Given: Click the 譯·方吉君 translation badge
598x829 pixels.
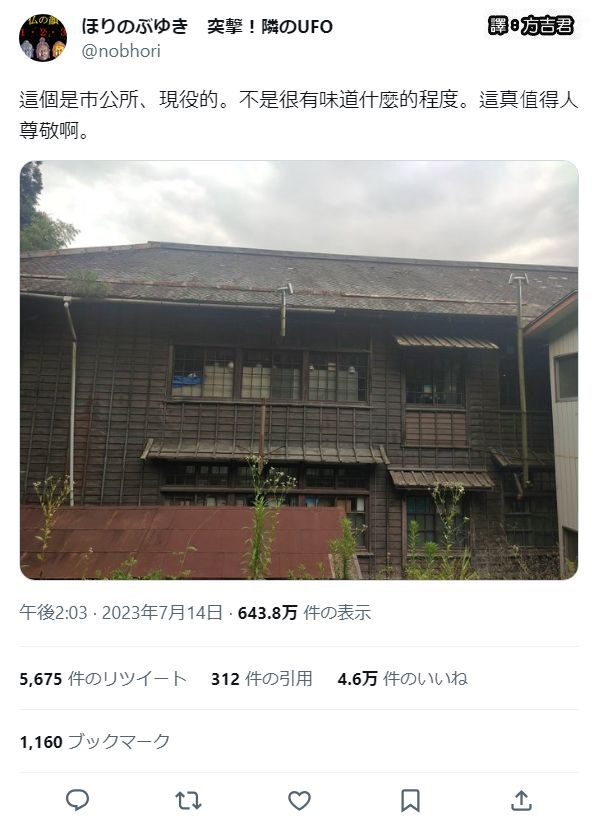Looking at the screenshot, I should 530,25.
